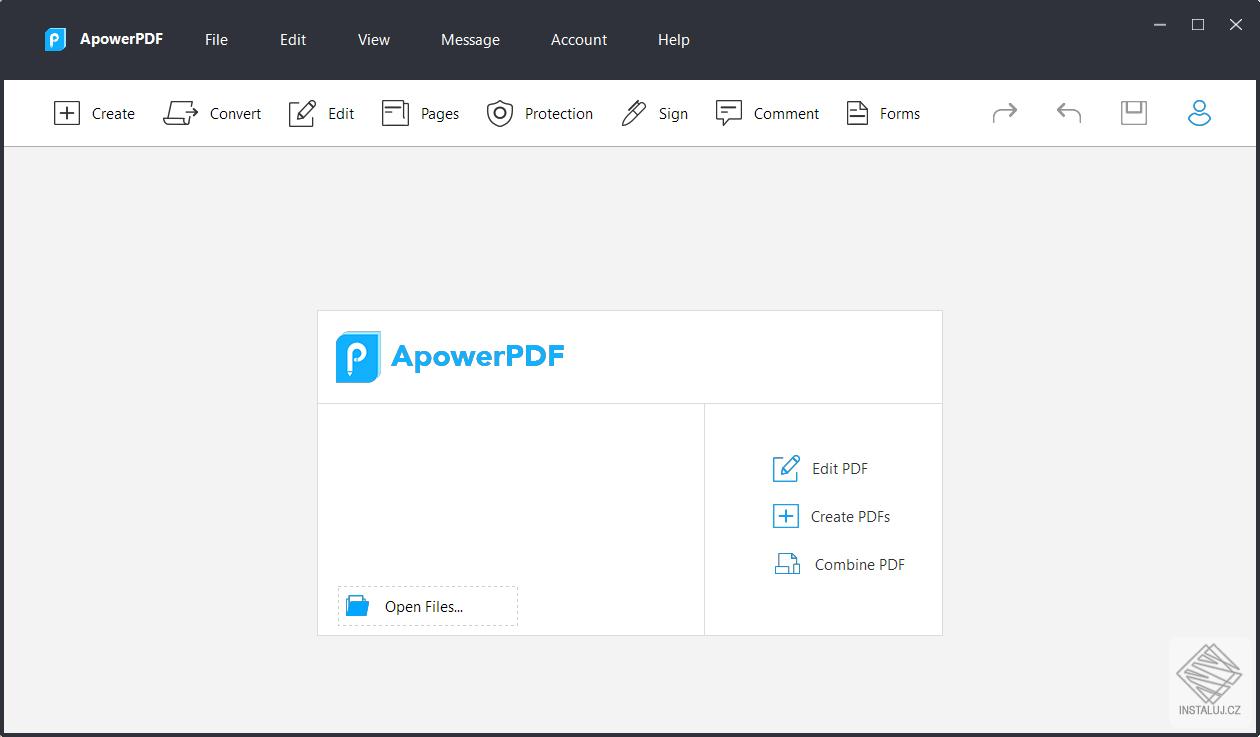Screen dimensions: 1260x737
Task: Click the Forms document icon
Action: [x=857, y=113]
